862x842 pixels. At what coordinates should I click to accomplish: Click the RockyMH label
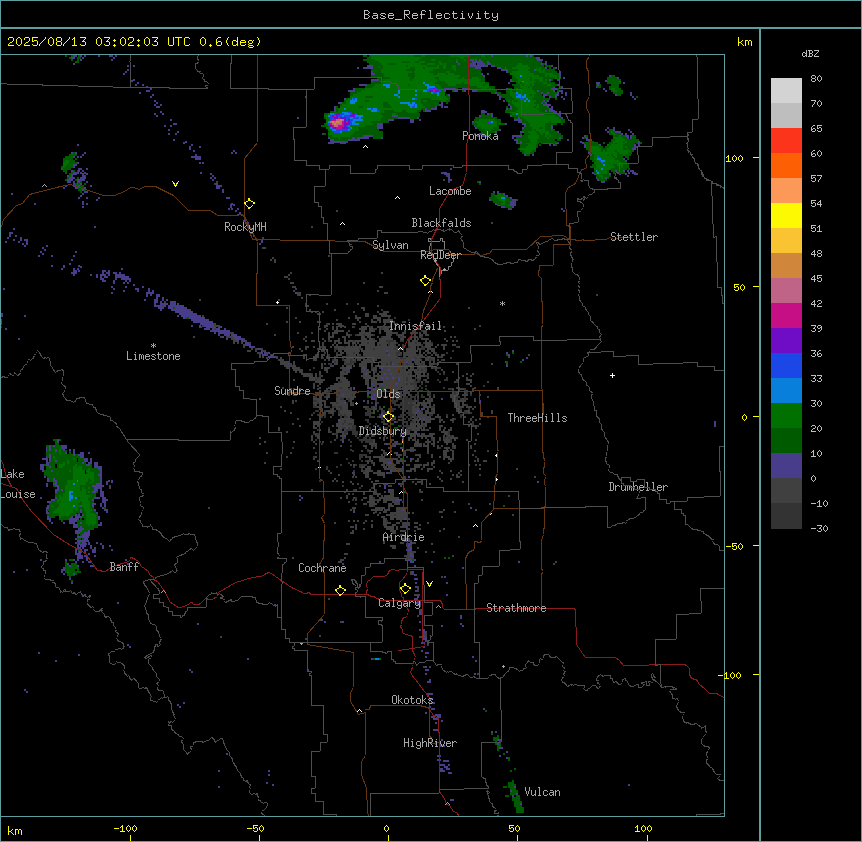tap(245, 227)
